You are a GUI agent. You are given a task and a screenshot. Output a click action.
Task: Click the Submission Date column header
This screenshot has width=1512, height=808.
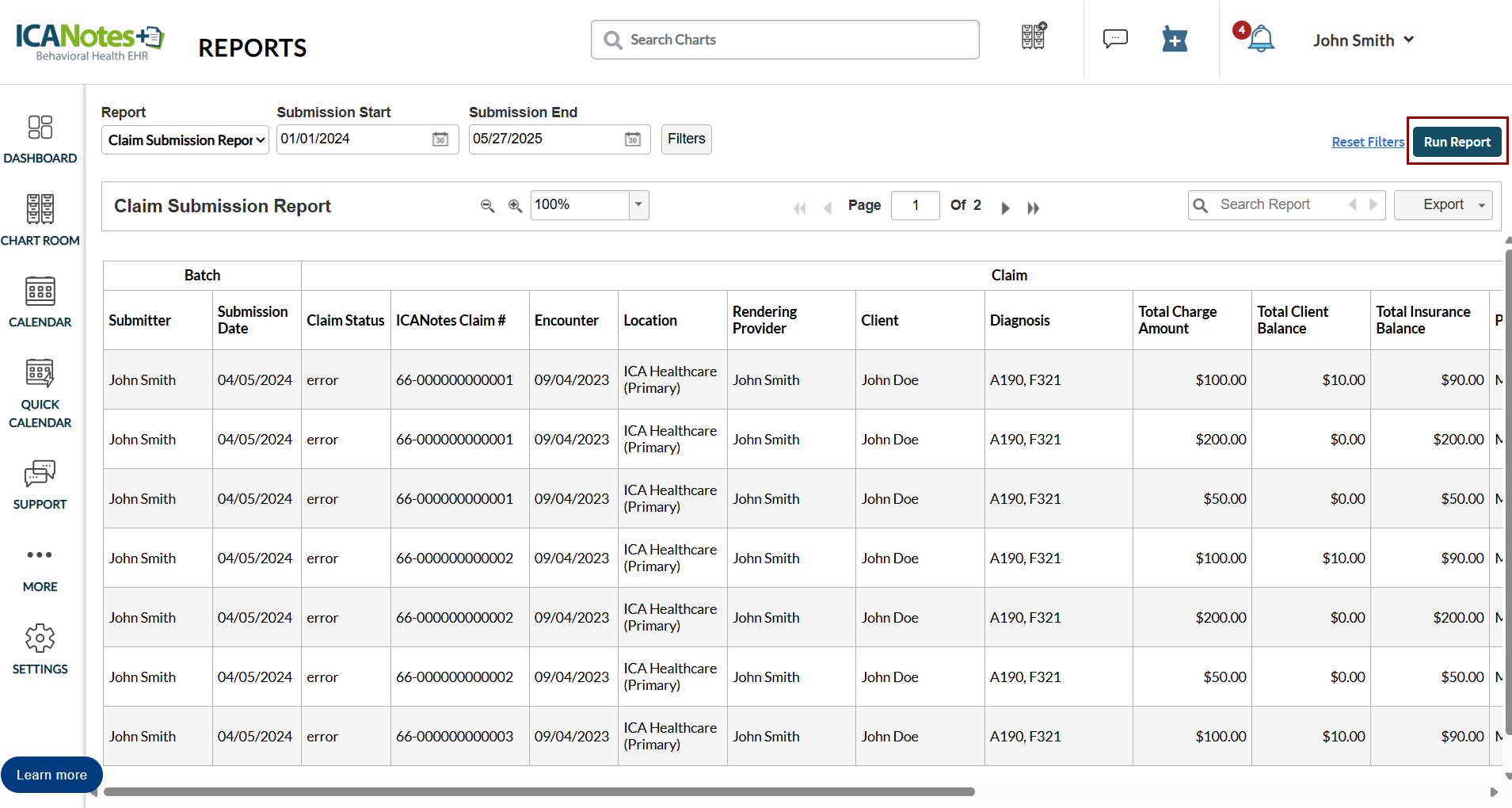[x=257, y=320]
